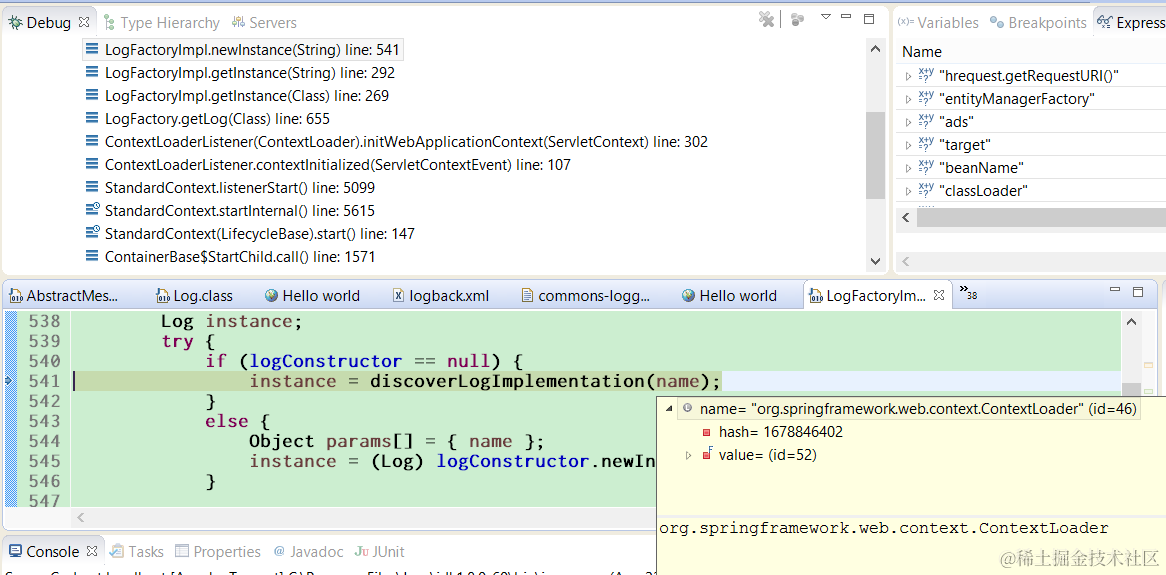
Task: Expand the "entityManagerFactory" expression
Action: (907, 99)
